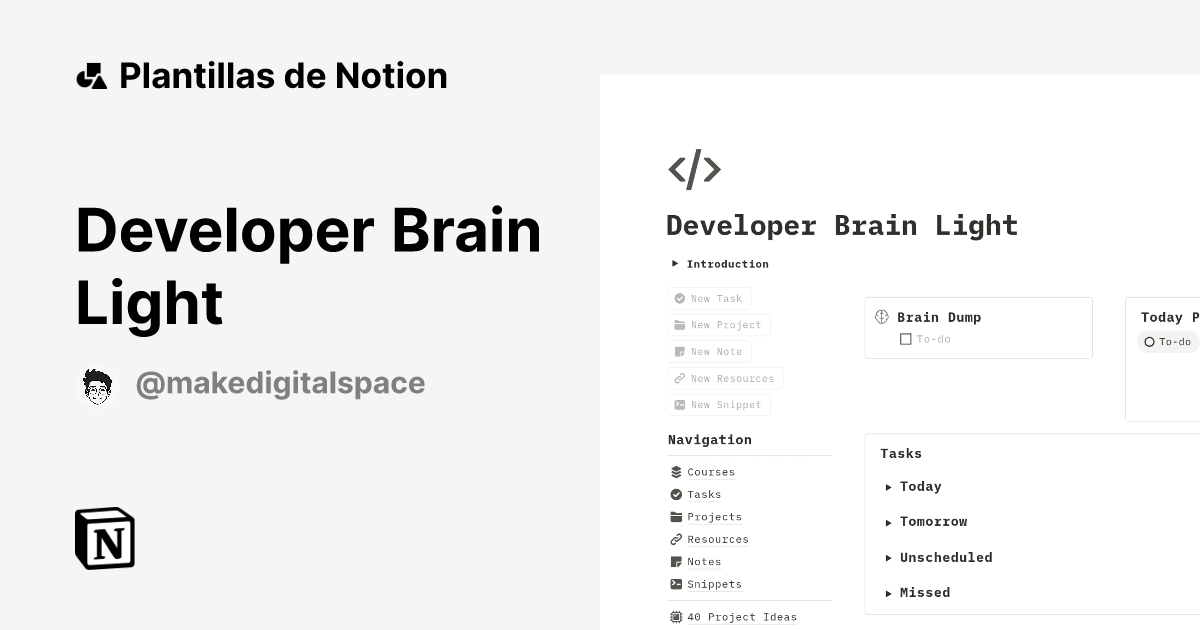Select the To-do circle in Today Planner
The image size is (1200, 630).
click(x=1149, y=341)
